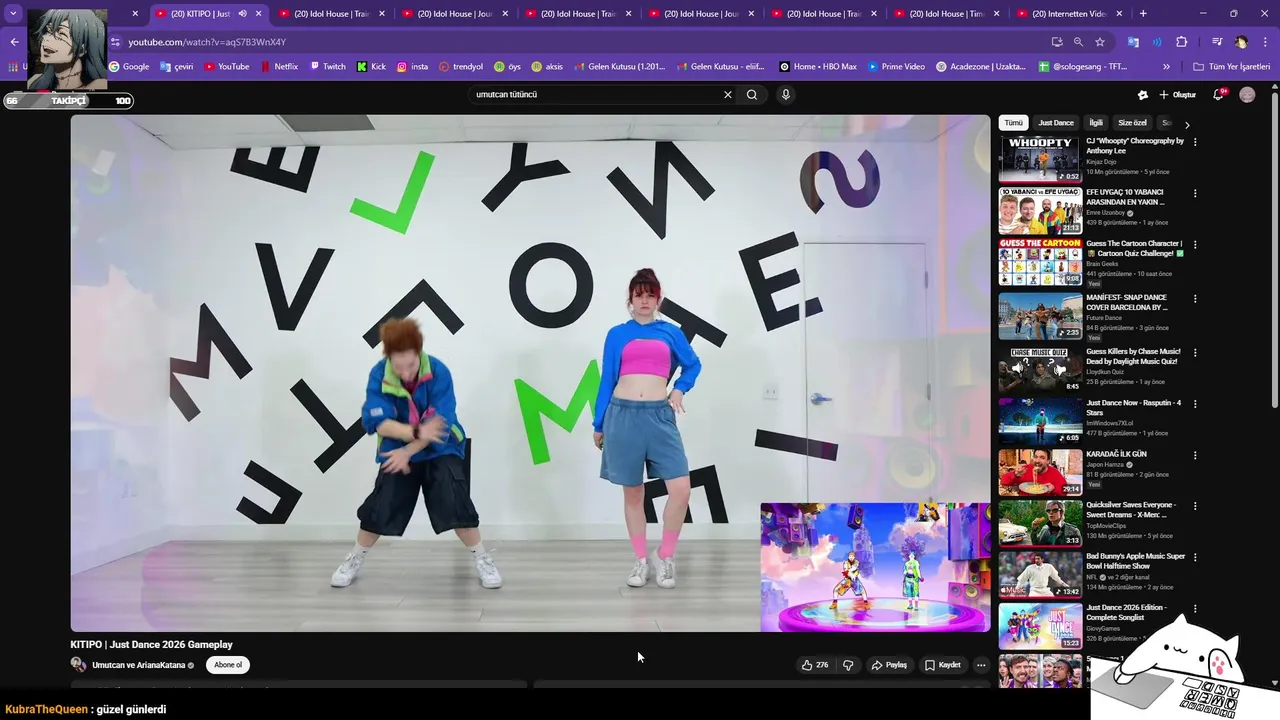The height and width of the screenshot is (720, 1280).
Task: Open Home HBO Max bookmark
Action: (x=818, y=67)
